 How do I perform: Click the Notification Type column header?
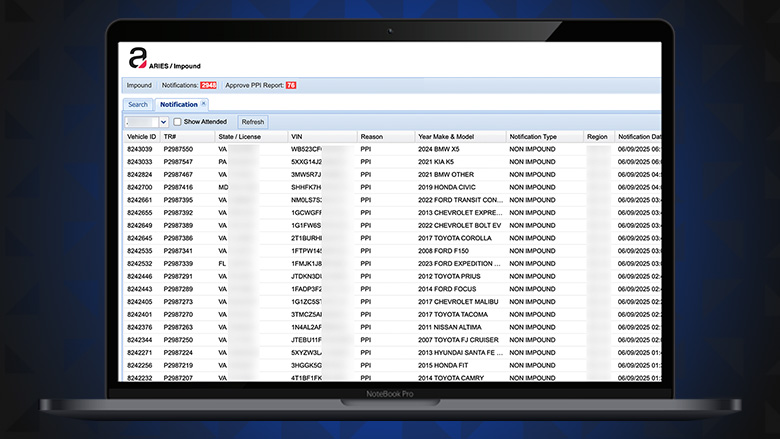533,136
